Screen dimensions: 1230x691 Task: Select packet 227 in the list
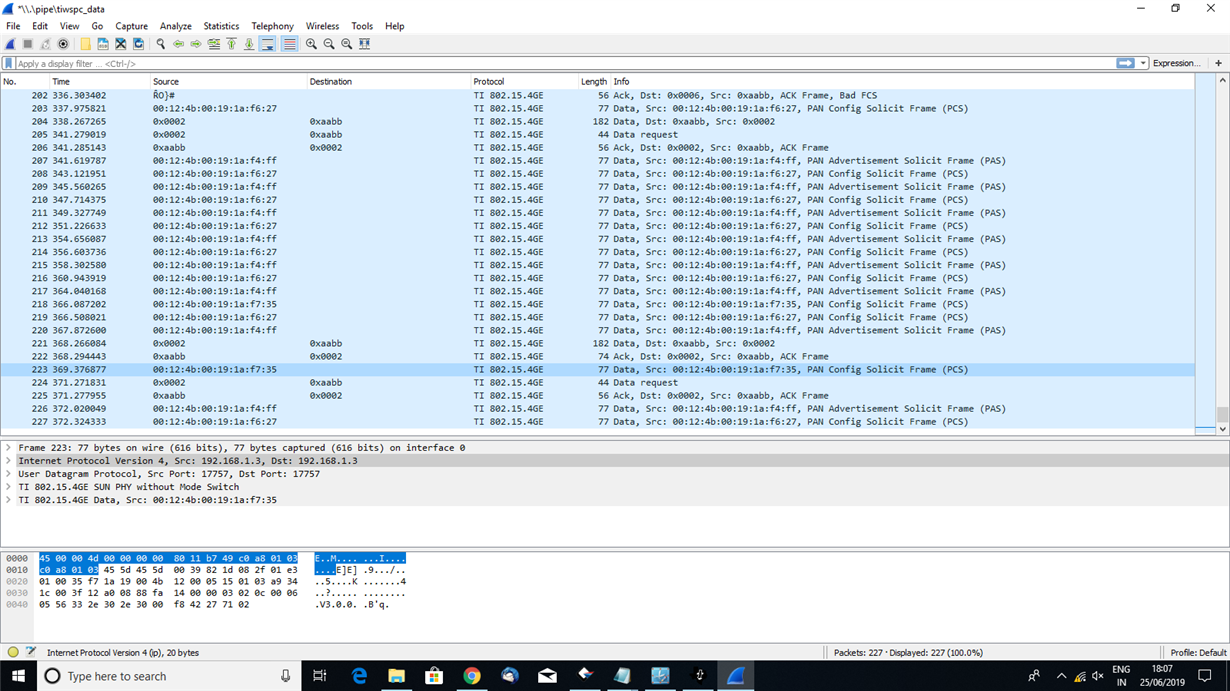click(x=598, y=422)
